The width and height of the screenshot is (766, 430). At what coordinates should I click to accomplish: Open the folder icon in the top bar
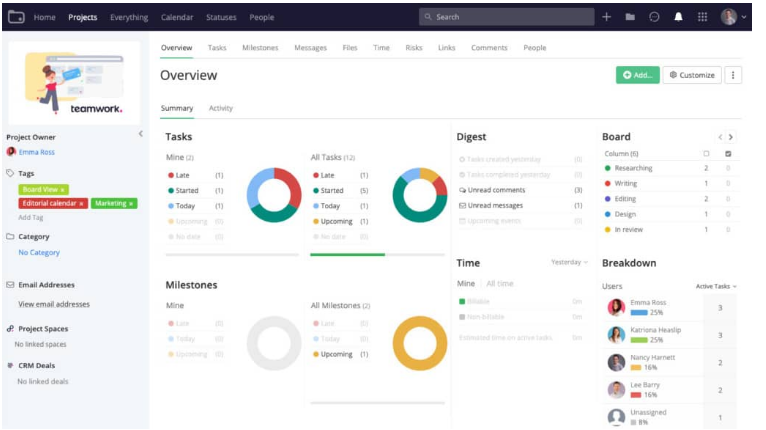pos(630,17)
